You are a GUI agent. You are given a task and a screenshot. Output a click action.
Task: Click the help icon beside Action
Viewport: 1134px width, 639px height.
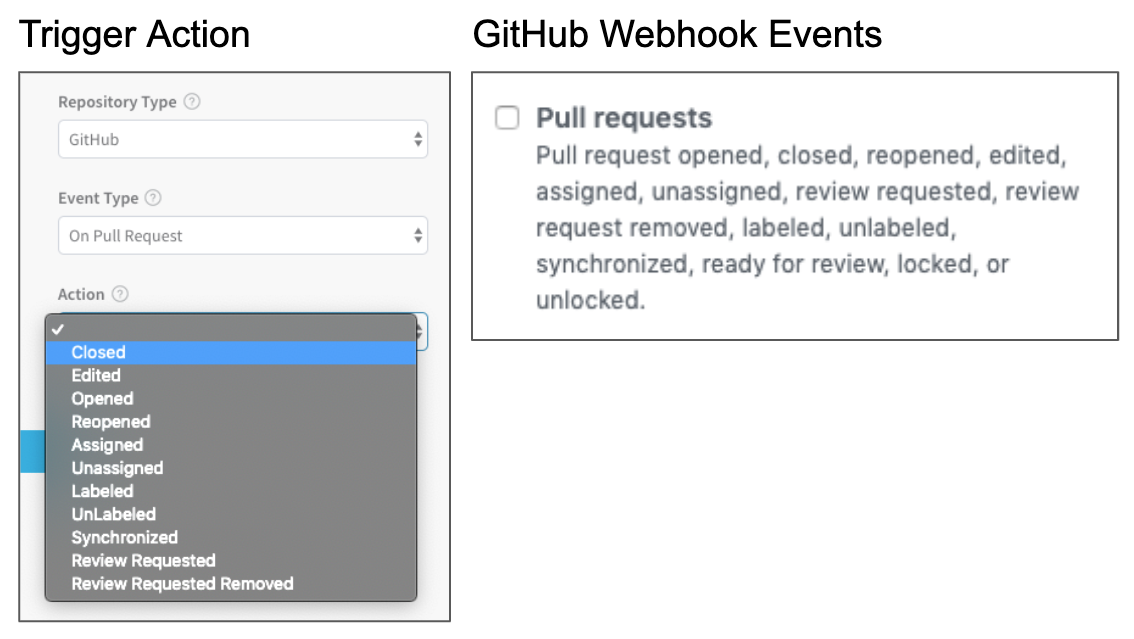[x=121, y=294]
